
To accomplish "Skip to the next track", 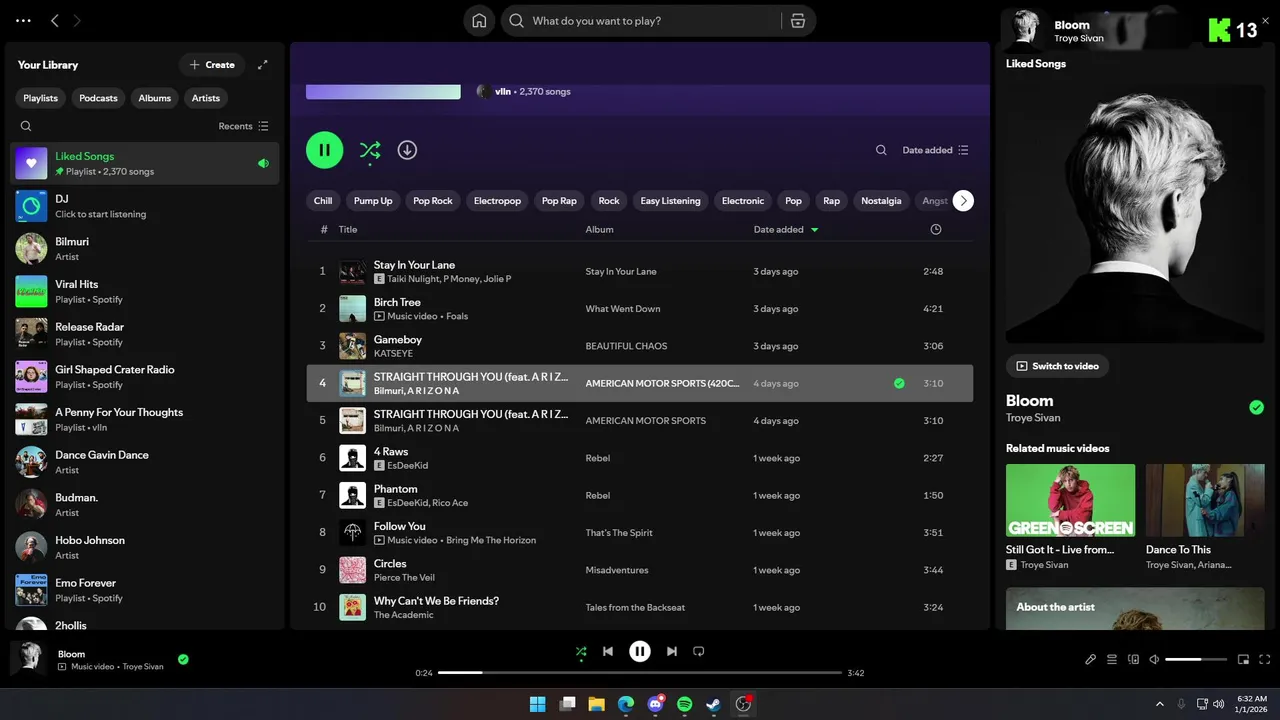I will coord(672,651).
